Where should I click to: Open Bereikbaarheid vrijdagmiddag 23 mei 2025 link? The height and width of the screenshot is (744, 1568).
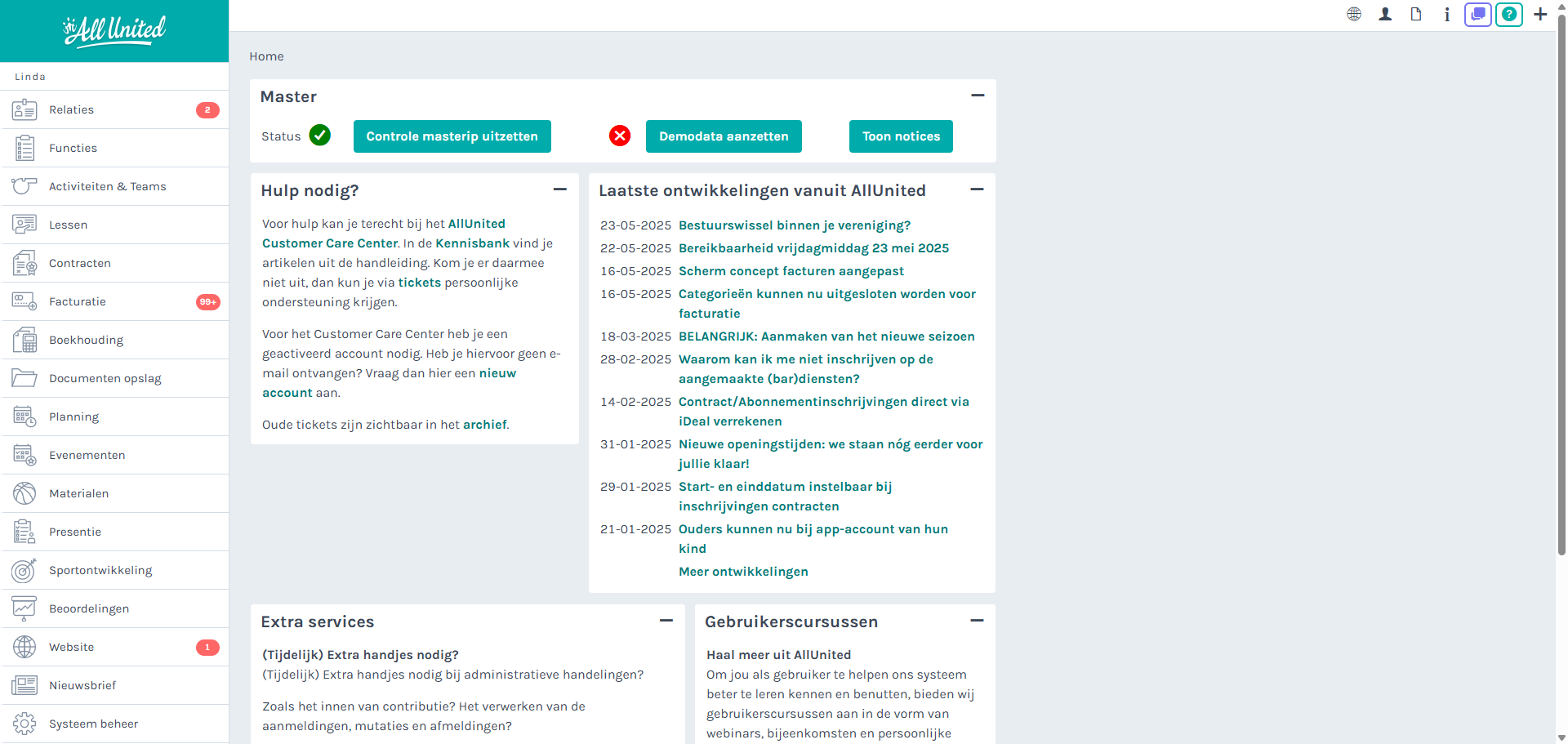click(813, 248)
